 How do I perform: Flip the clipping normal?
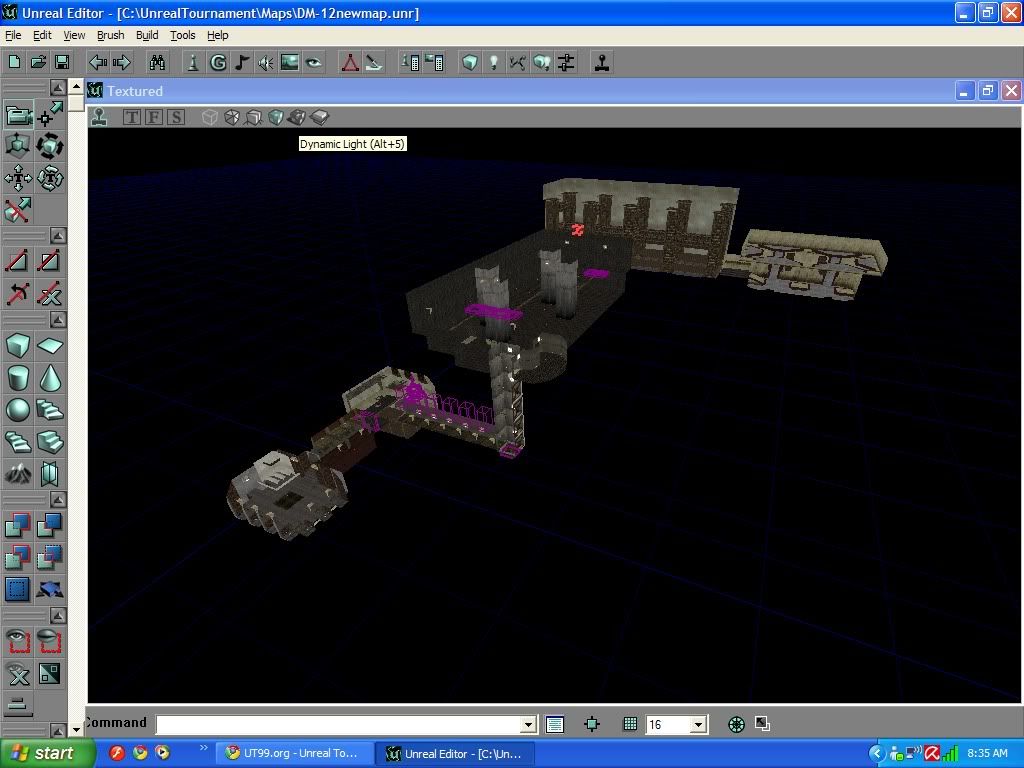[18, 293]
